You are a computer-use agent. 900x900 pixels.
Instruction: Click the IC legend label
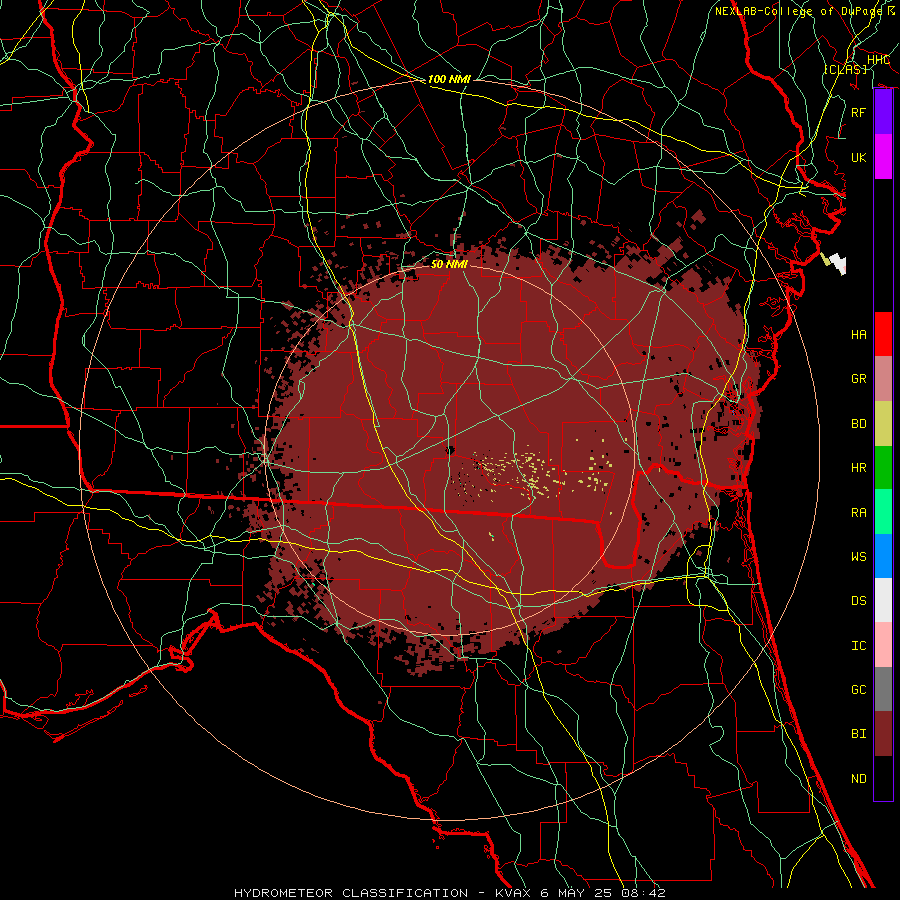[859, 645]
